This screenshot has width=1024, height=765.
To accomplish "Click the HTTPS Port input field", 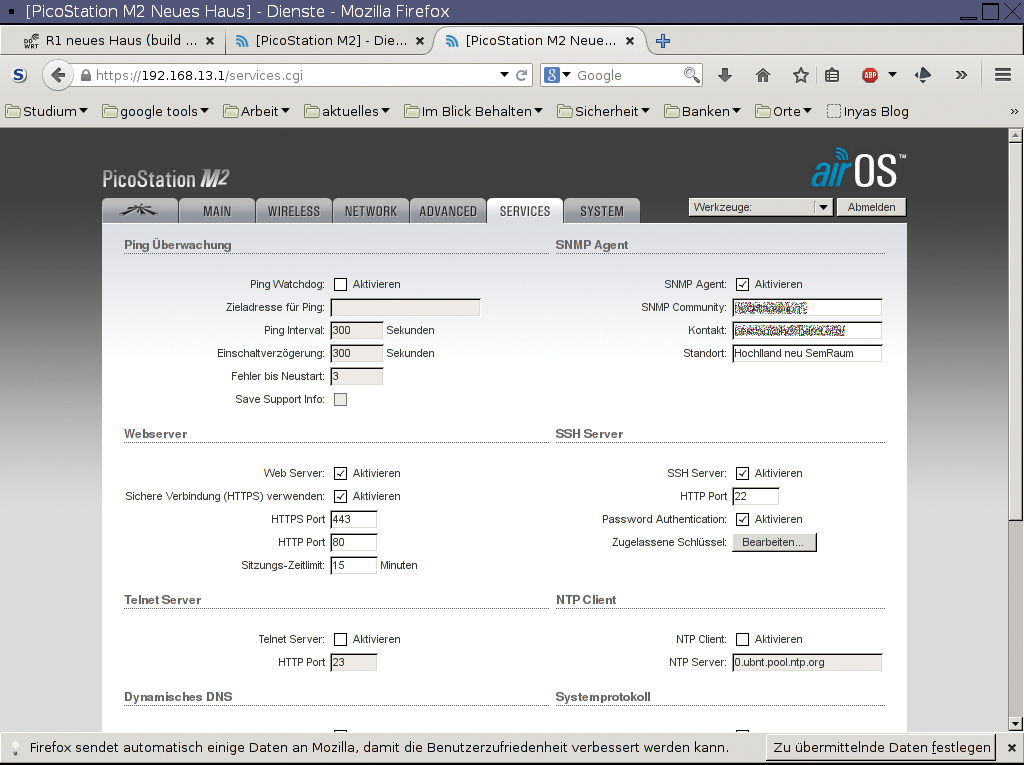I will pyautogui.click(x=353, y=519).
